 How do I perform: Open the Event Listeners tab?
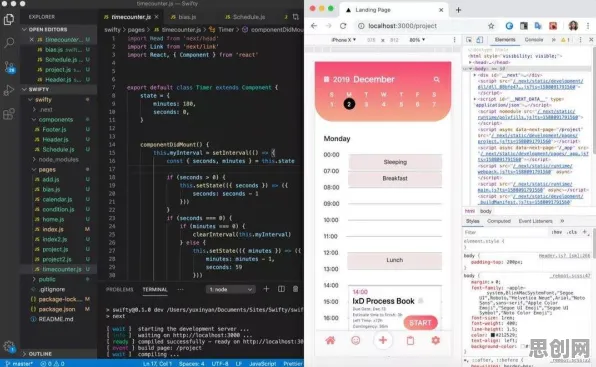535,221
